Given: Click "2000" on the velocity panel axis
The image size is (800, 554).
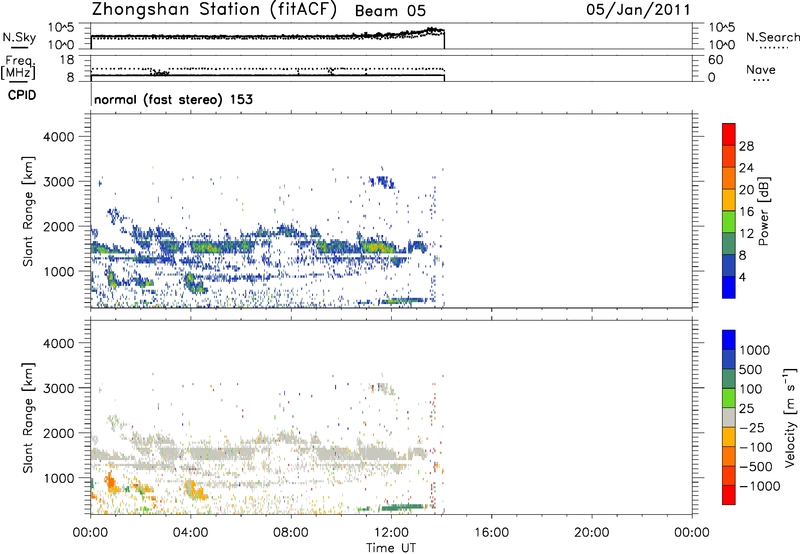Looking at the screenshot, I should coord(59,433).
